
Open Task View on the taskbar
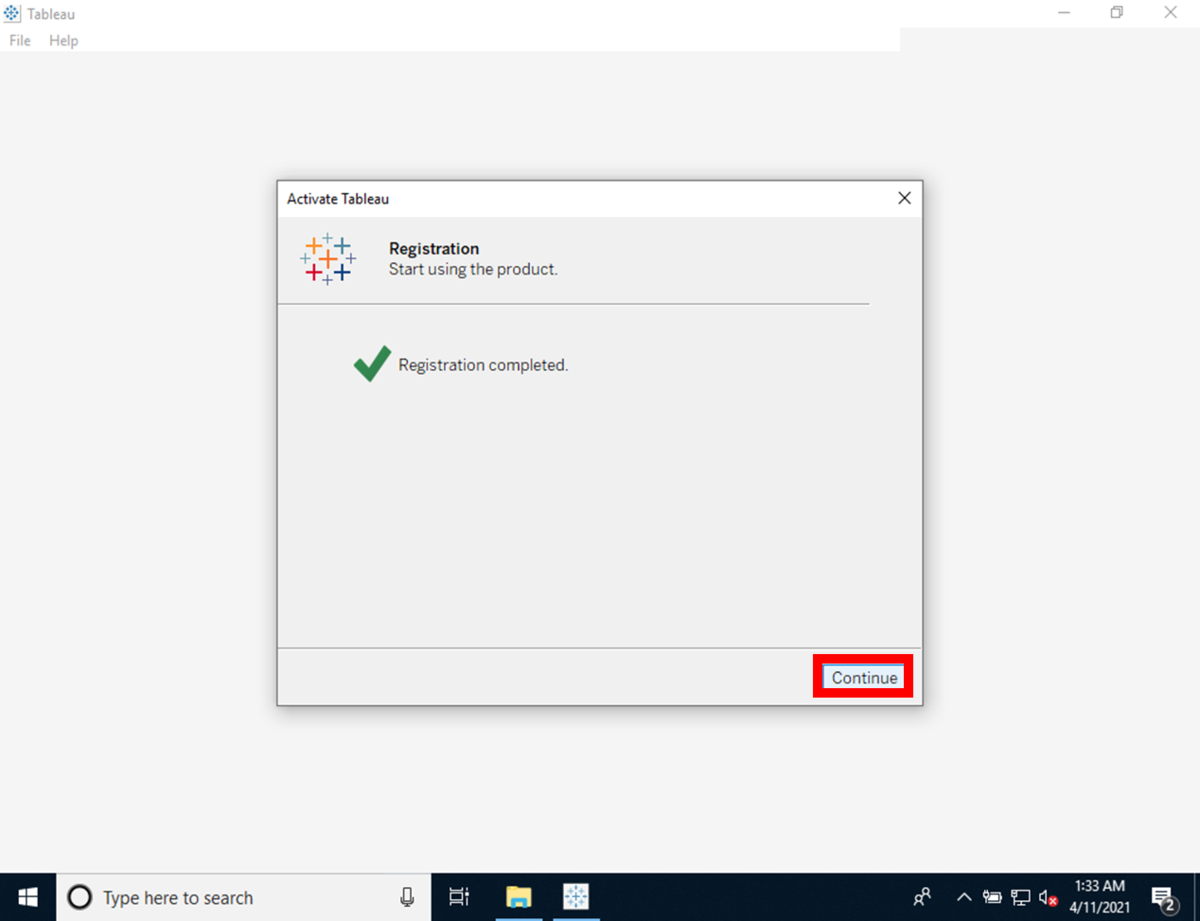click(459, 897)
